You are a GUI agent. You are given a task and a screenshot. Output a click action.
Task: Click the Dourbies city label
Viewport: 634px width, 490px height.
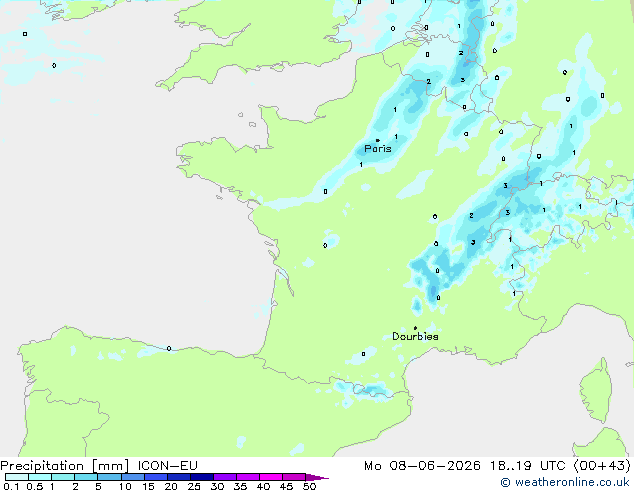pyautogui.click(x=415, y=336)
